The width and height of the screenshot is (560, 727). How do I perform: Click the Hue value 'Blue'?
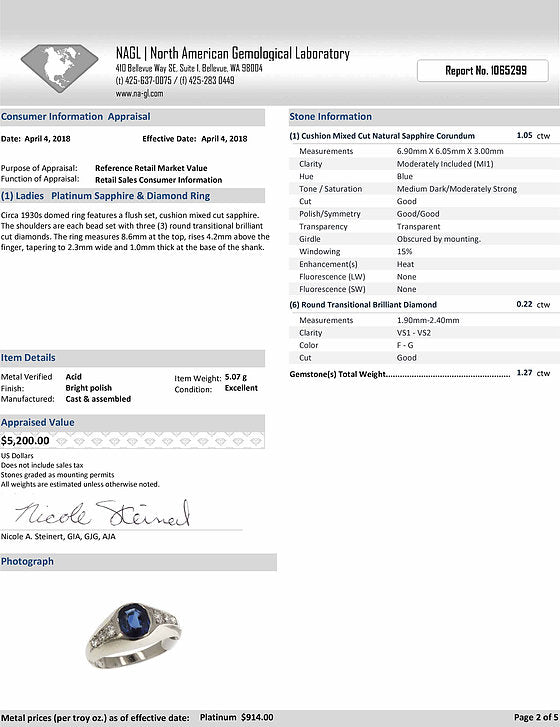[405, 176]
